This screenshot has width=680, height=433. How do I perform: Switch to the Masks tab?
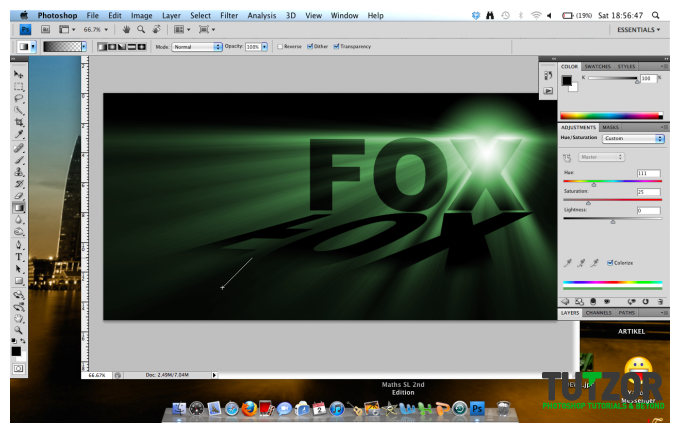coord(610,127)
